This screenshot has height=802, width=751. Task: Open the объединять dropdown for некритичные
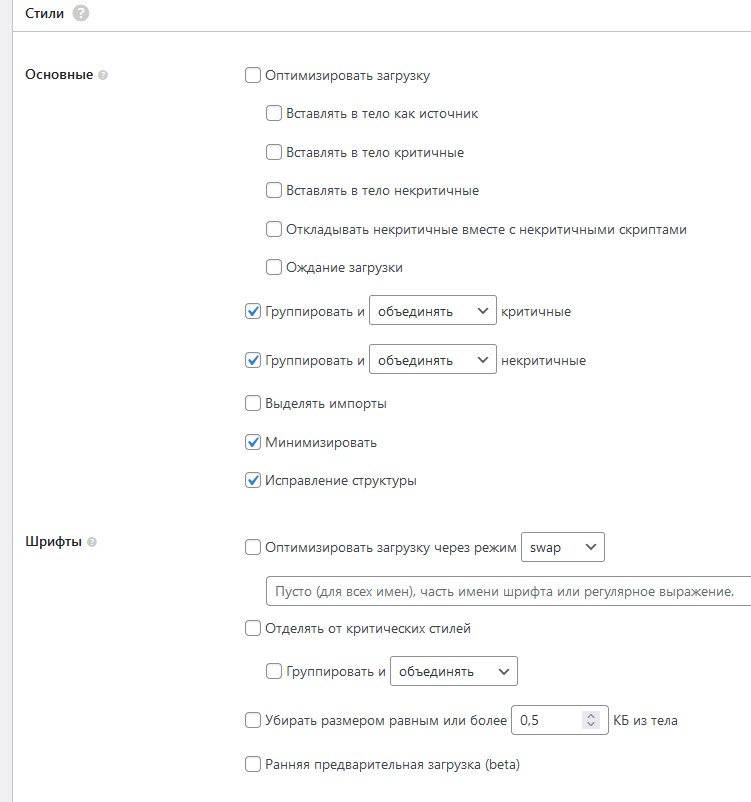coord(432,360)
